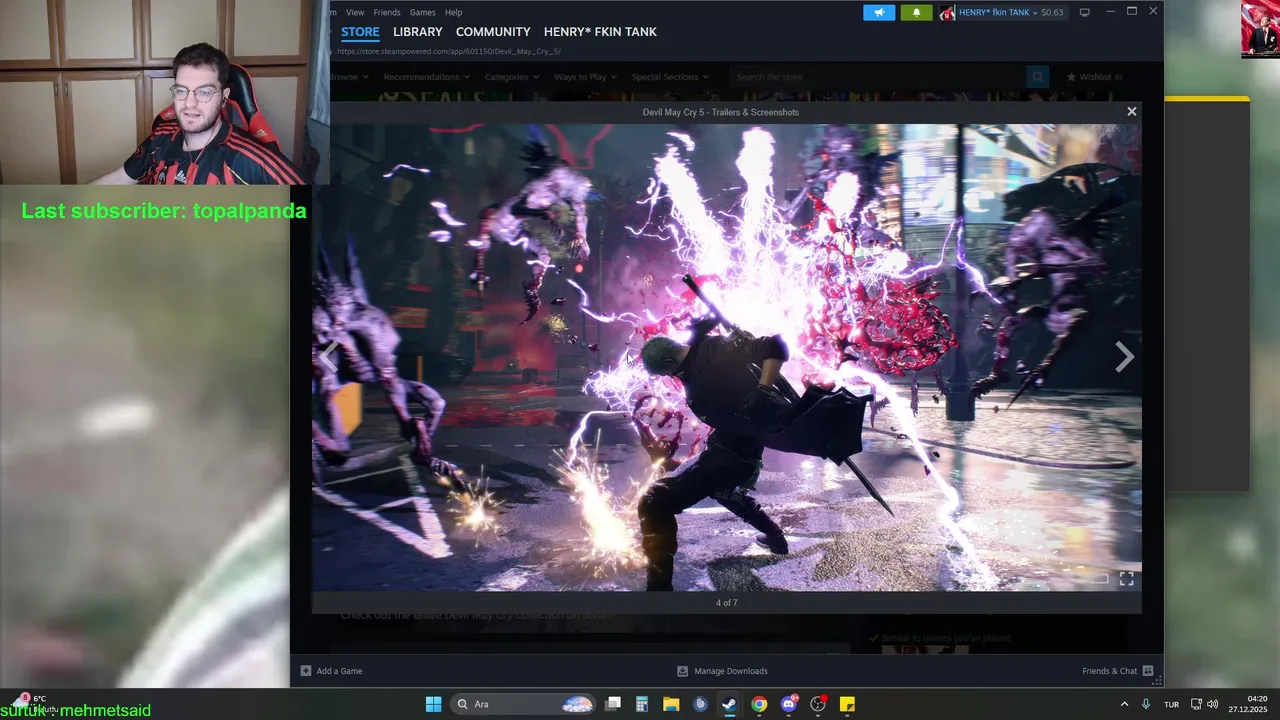Close the Trailers & Screenshots viewer
The image size is (1280, 720).
1132,112
